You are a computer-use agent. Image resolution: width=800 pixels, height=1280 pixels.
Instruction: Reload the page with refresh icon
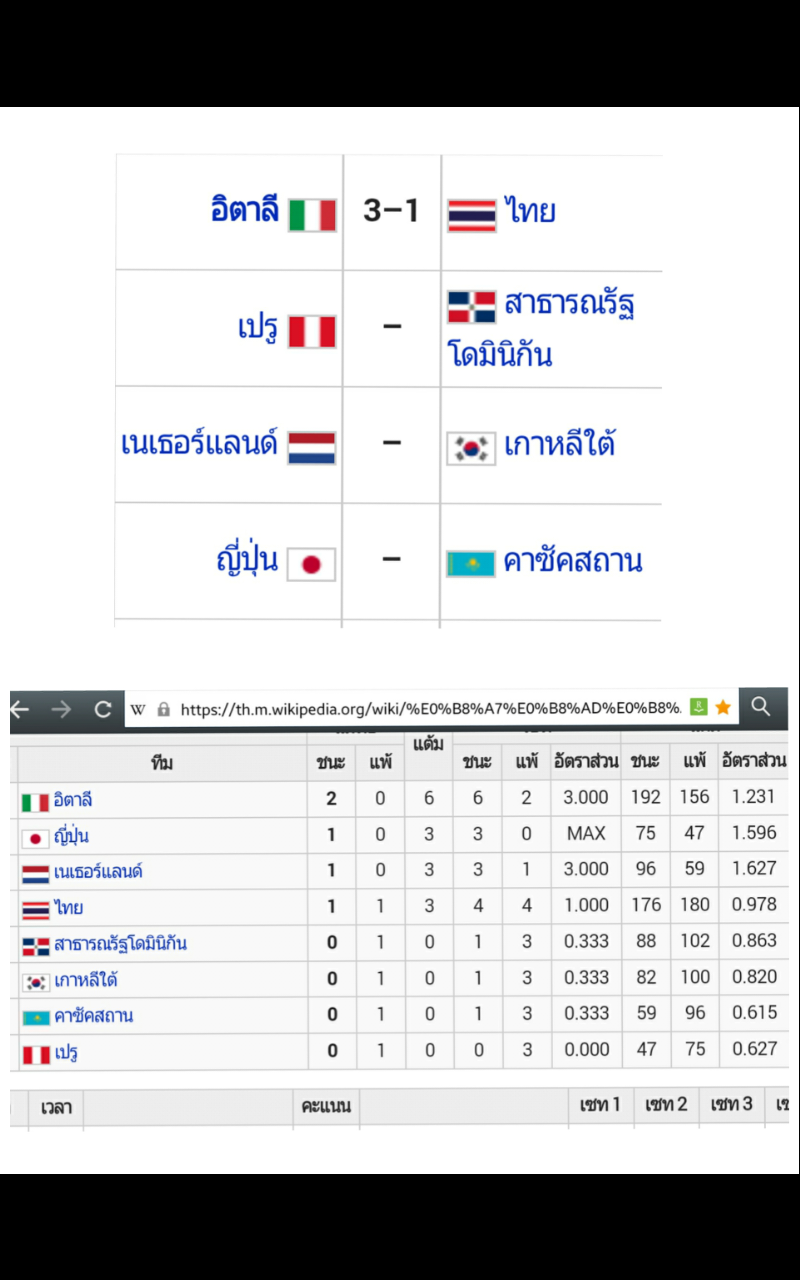click(102, 709)
